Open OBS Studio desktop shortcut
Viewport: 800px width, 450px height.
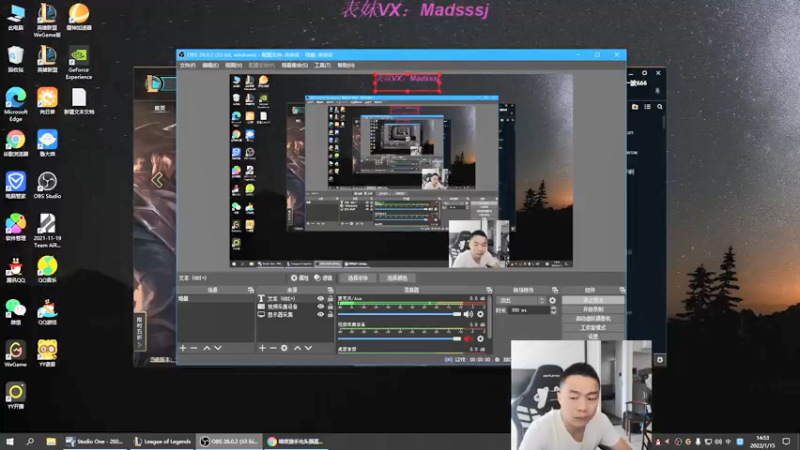tap(47, 185)
